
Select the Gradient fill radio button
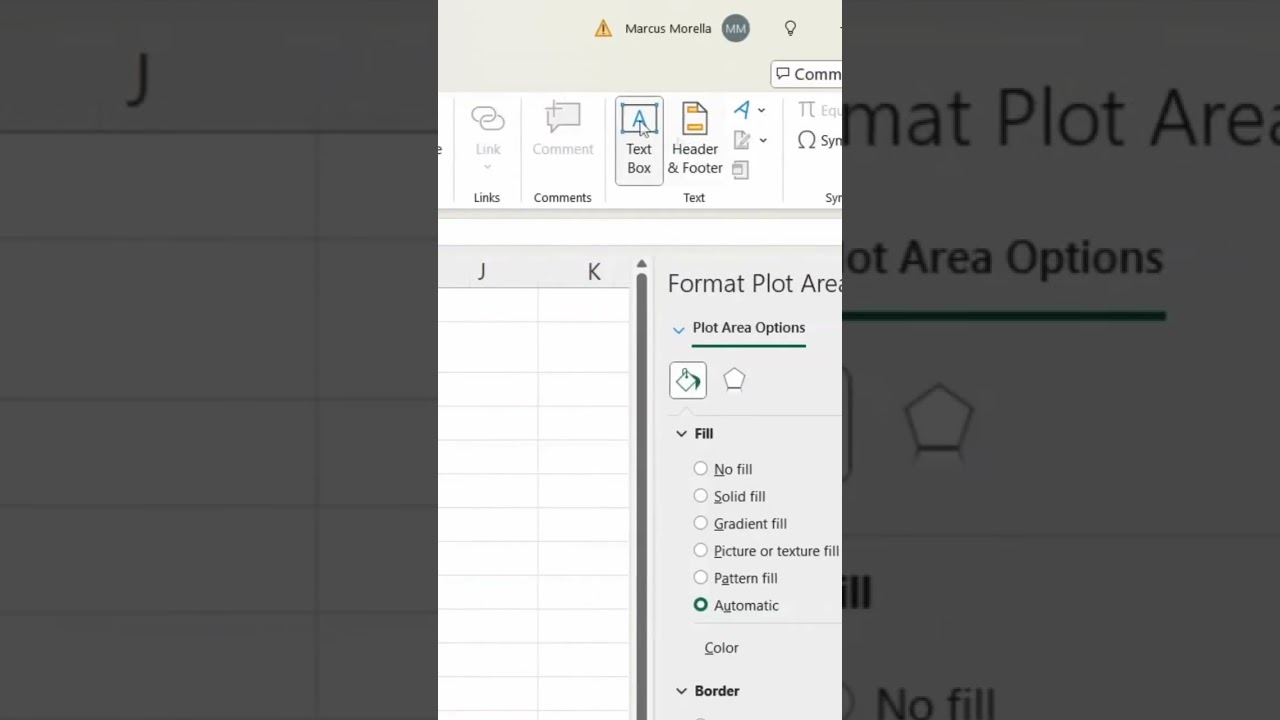click(700, 522)
